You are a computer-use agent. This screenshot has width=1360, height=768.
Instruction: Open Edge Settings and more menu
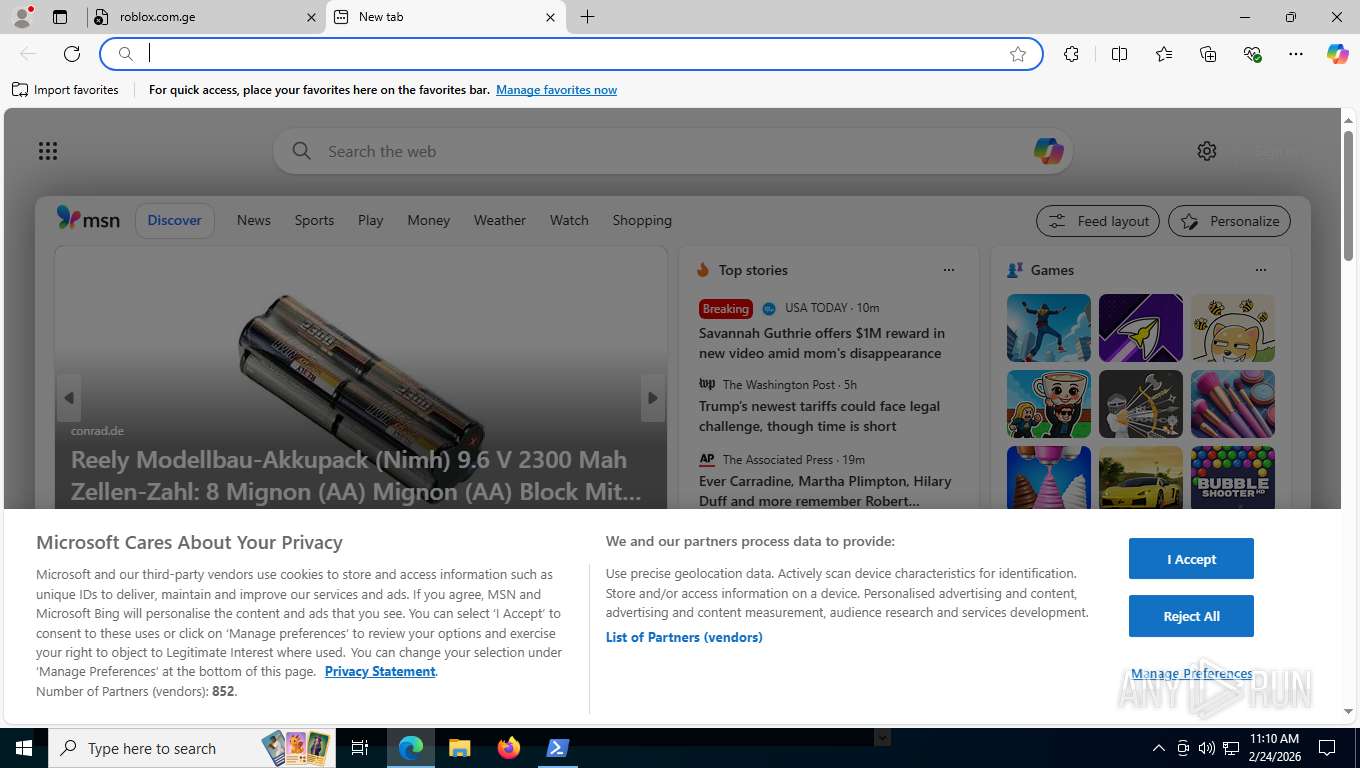pyautogui.click(x=1296, y=54)
